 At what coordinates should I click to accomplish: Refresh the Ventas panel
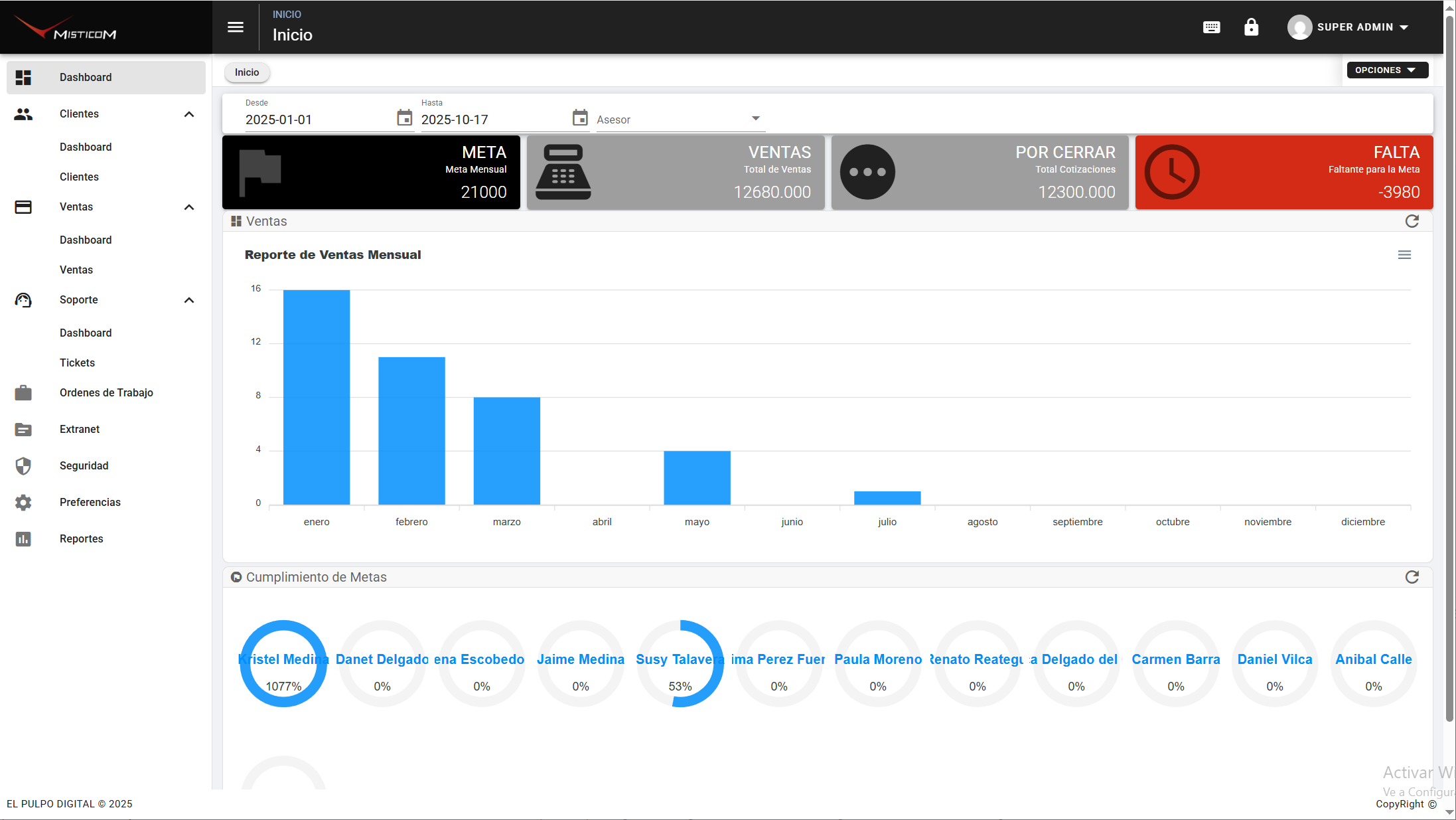point(1412,221)
